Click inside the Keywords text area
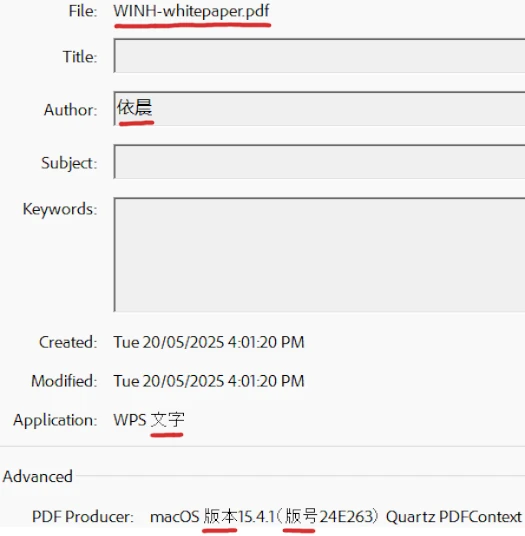The height and width of the screenshot is (536, 525). coord(319,255)
